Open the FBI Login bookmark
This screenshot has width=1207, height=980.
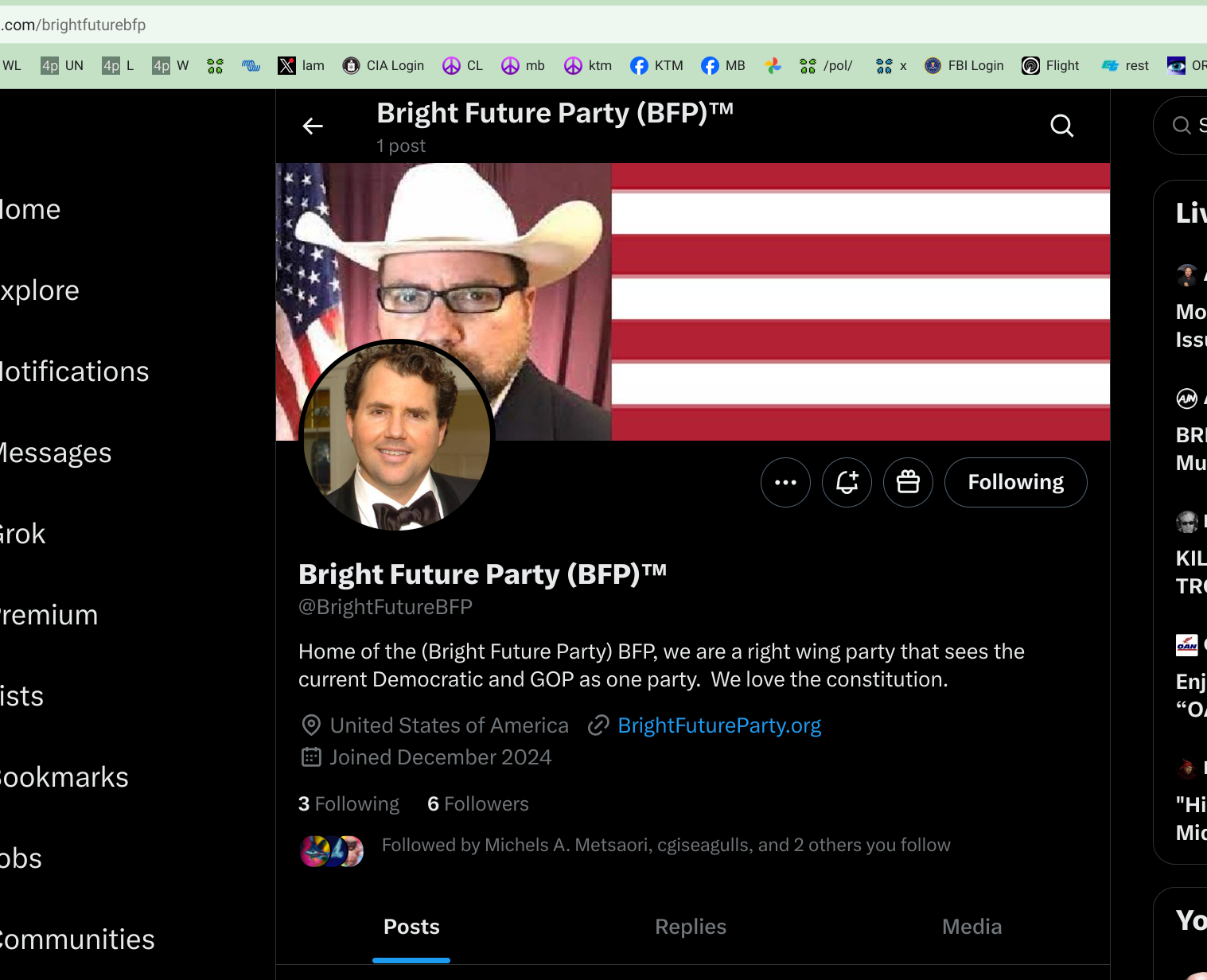click(964, 65)
